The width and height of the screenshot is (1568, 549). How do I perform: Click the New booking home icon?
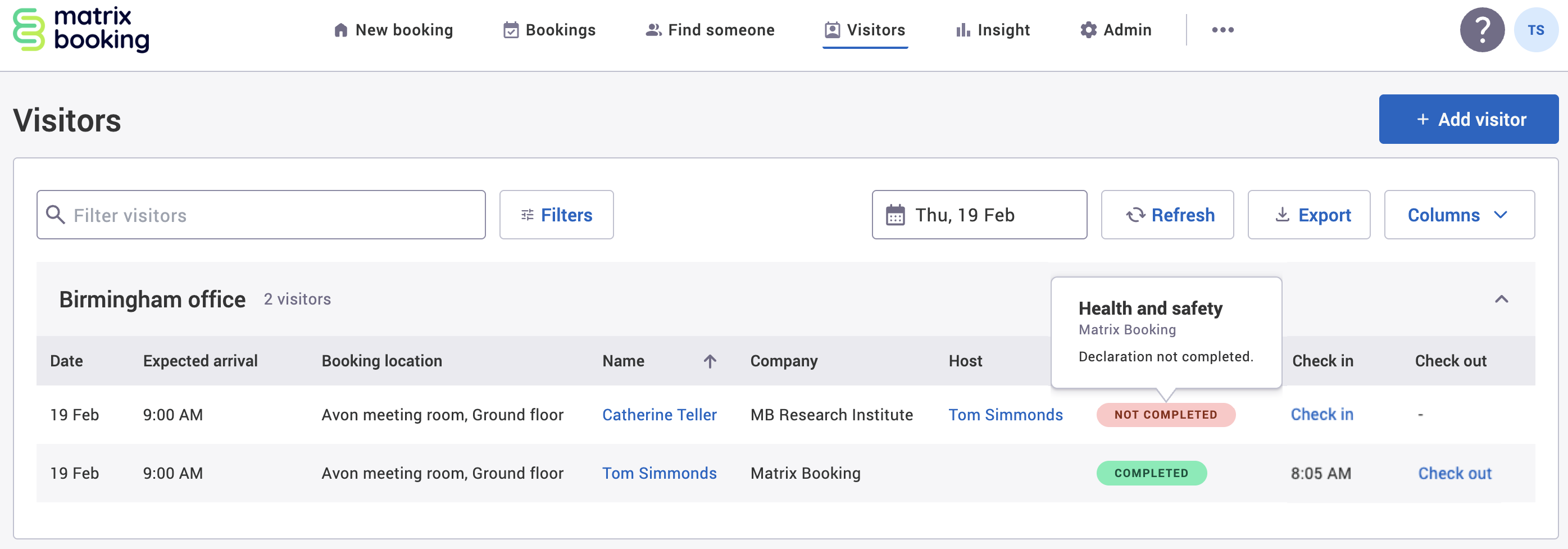tap(340, 29)
